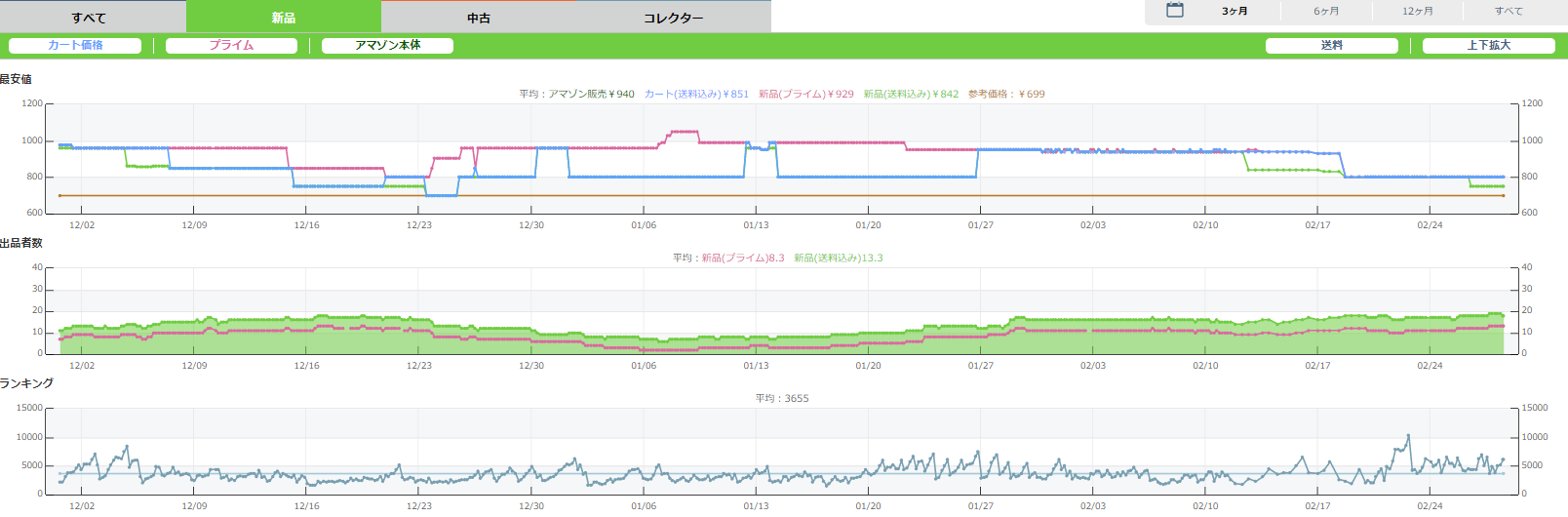
Task: Set chart period to 3ヶ月
Action: [x=1235, y=12]
